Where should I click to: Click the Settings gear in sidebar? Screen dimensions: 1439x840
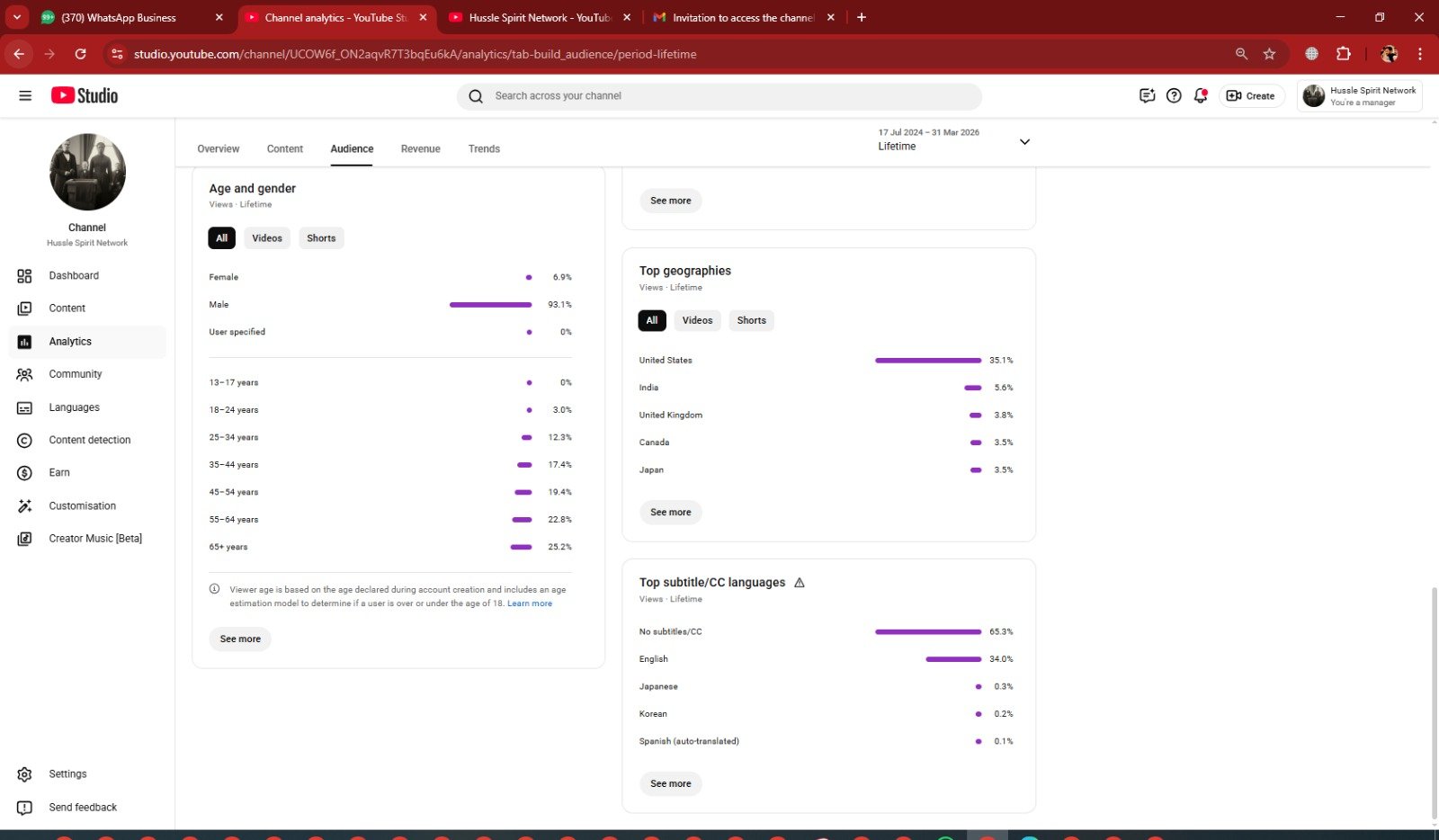tap(24, 774)
